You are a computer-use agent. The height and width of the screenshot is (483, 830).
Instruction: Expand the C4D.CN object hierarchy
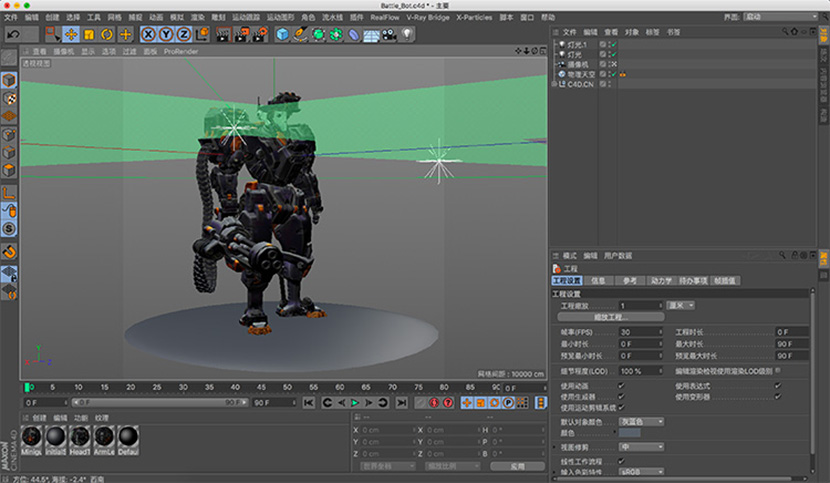554,84
